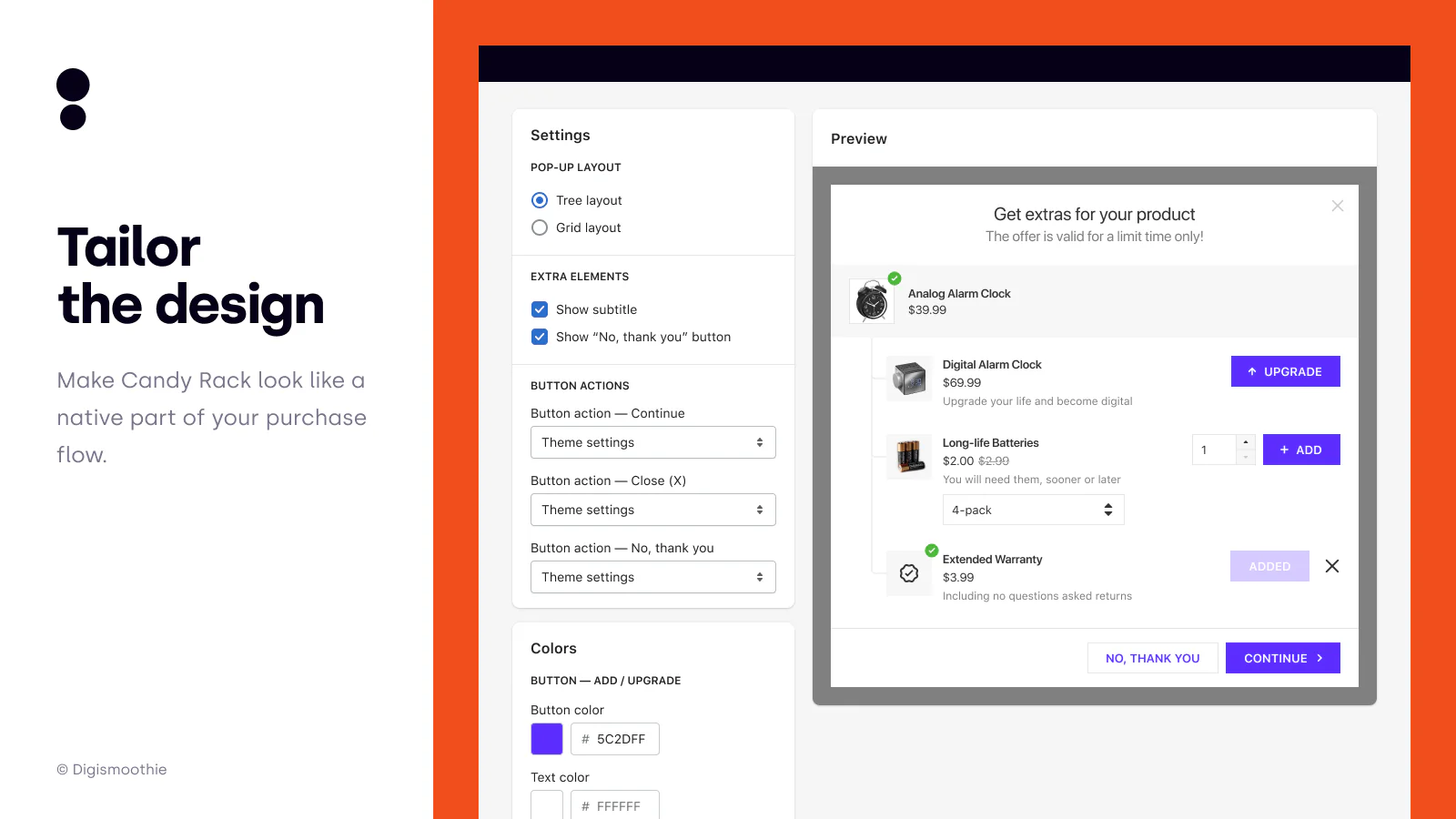
Task: Click the "Digital Alarm Clock" product name
Action: [x=992, y=364]
